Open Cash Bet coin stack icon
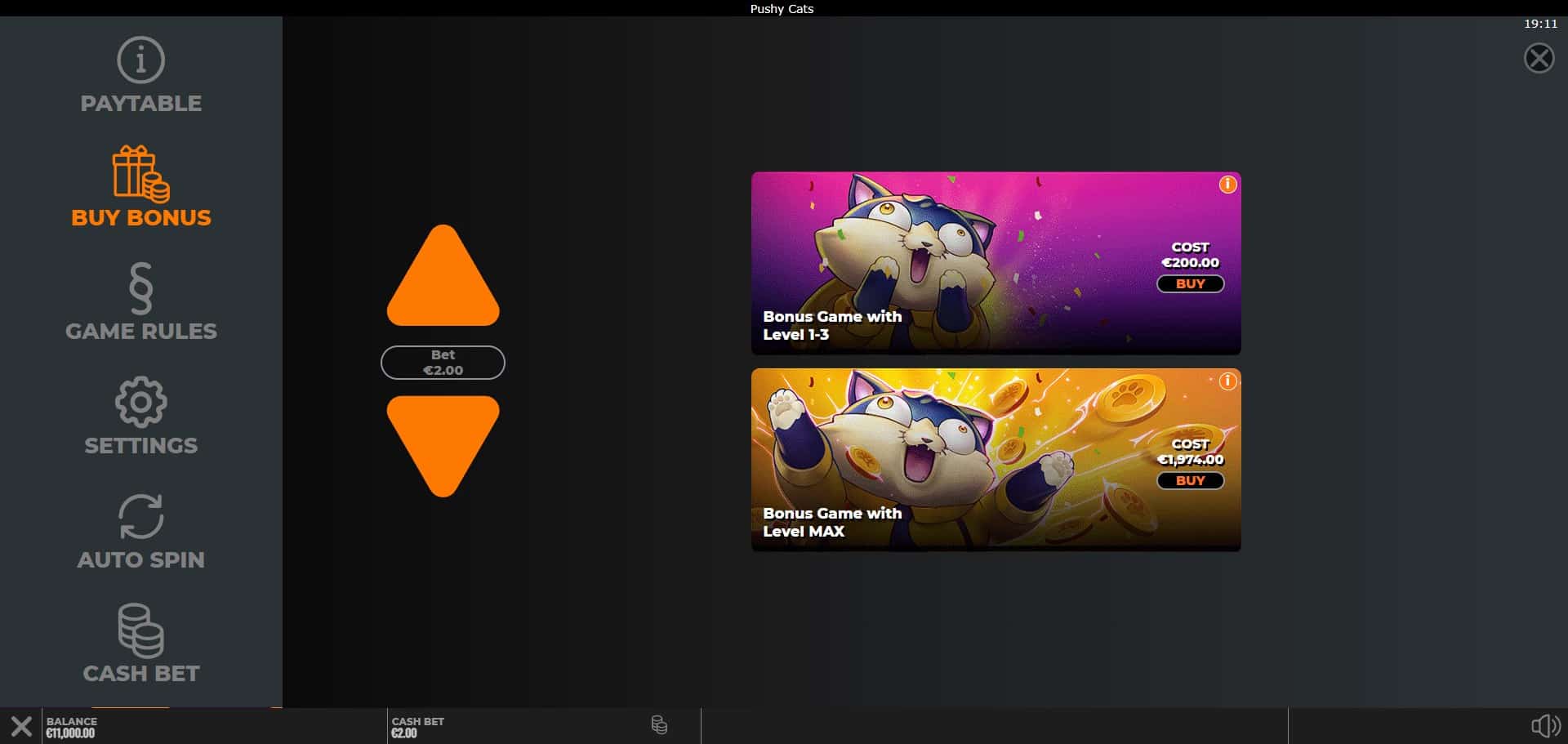Image resolution: width=1568 pixels, height=744 pixels. coord(140,630)
